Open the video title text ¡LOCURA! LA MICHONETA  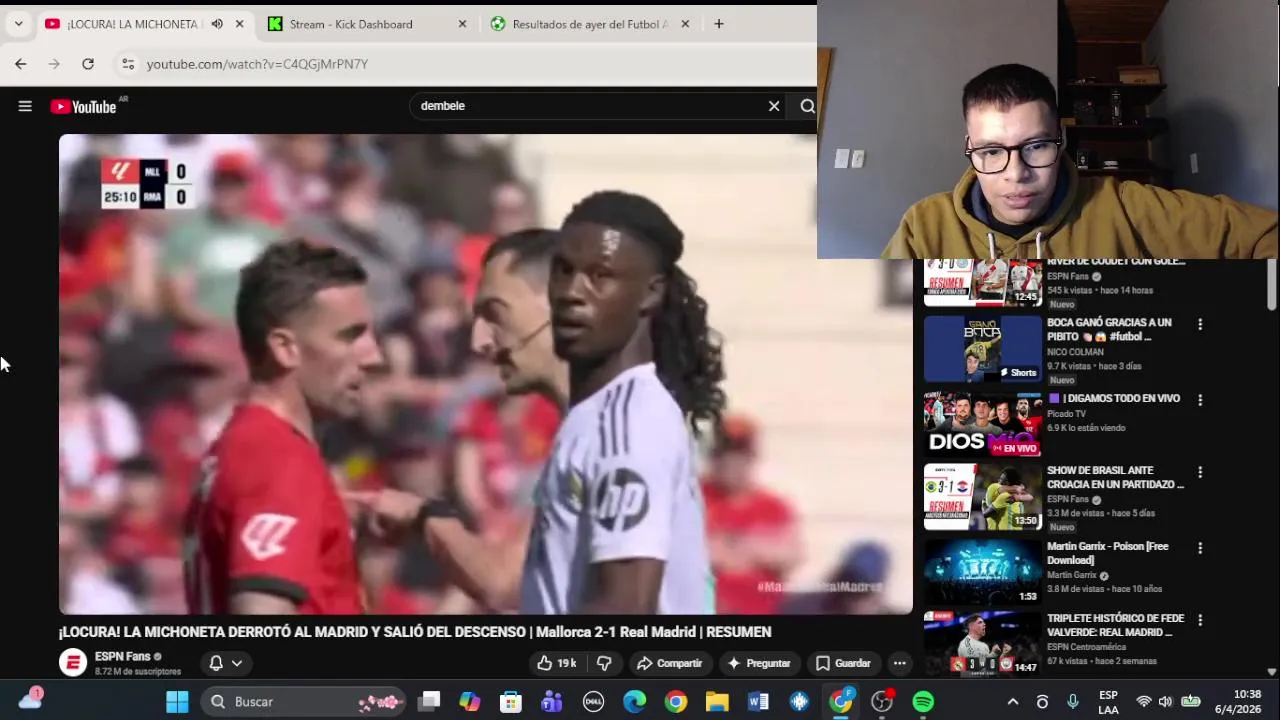[x=415, y=632]
